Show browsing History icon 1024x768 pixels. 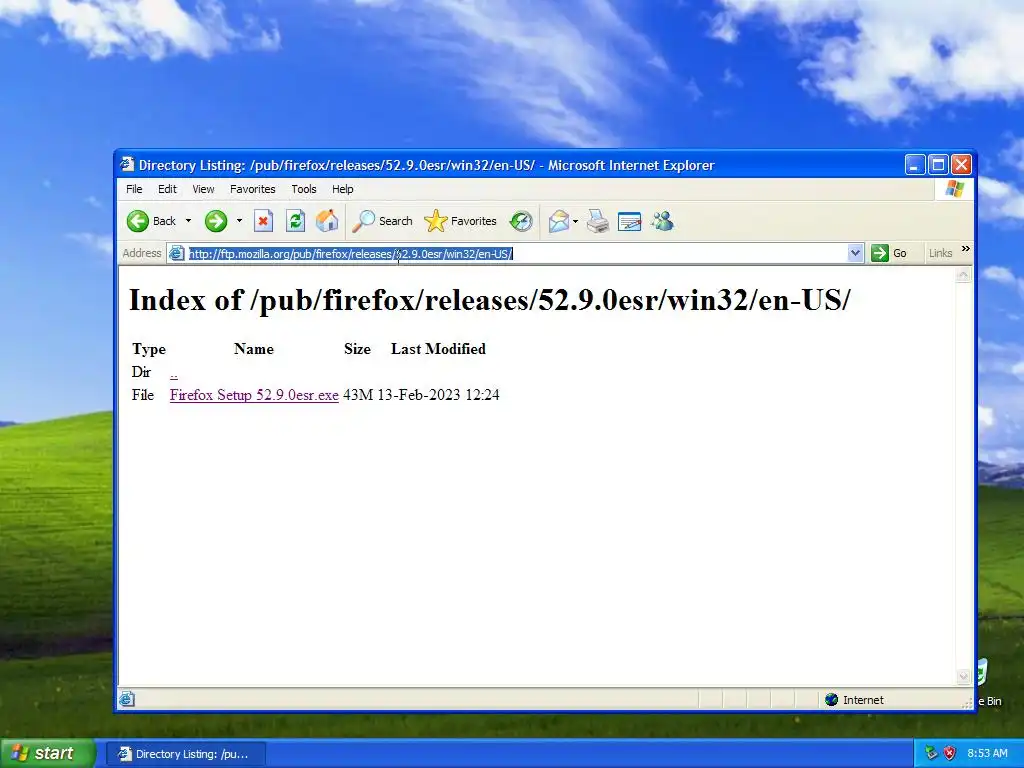pyautogui.click(x=520, y=221)
